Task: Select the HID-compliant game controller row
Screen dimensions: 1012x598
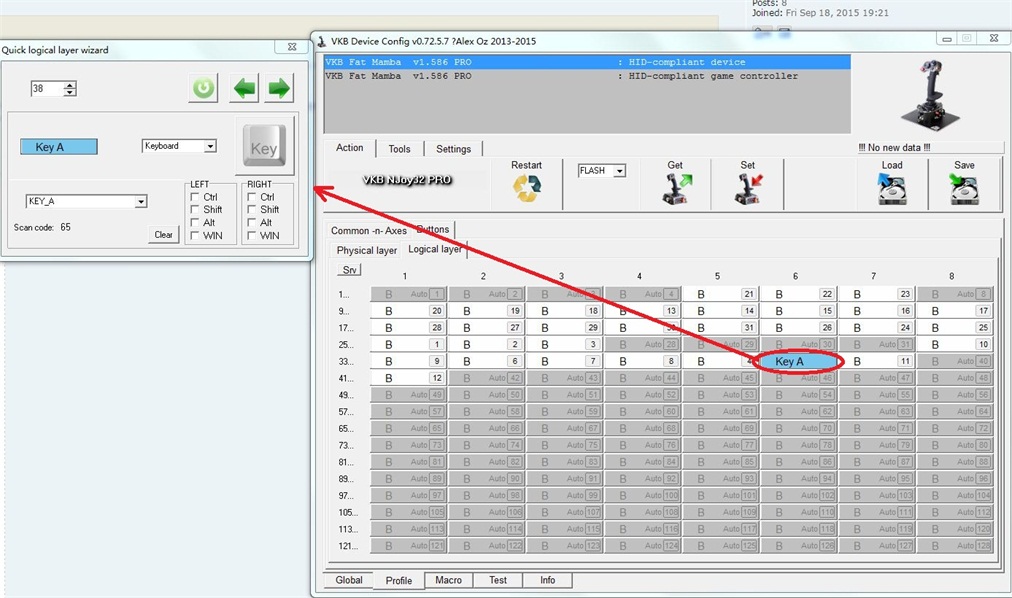Action: coord(587,75)
